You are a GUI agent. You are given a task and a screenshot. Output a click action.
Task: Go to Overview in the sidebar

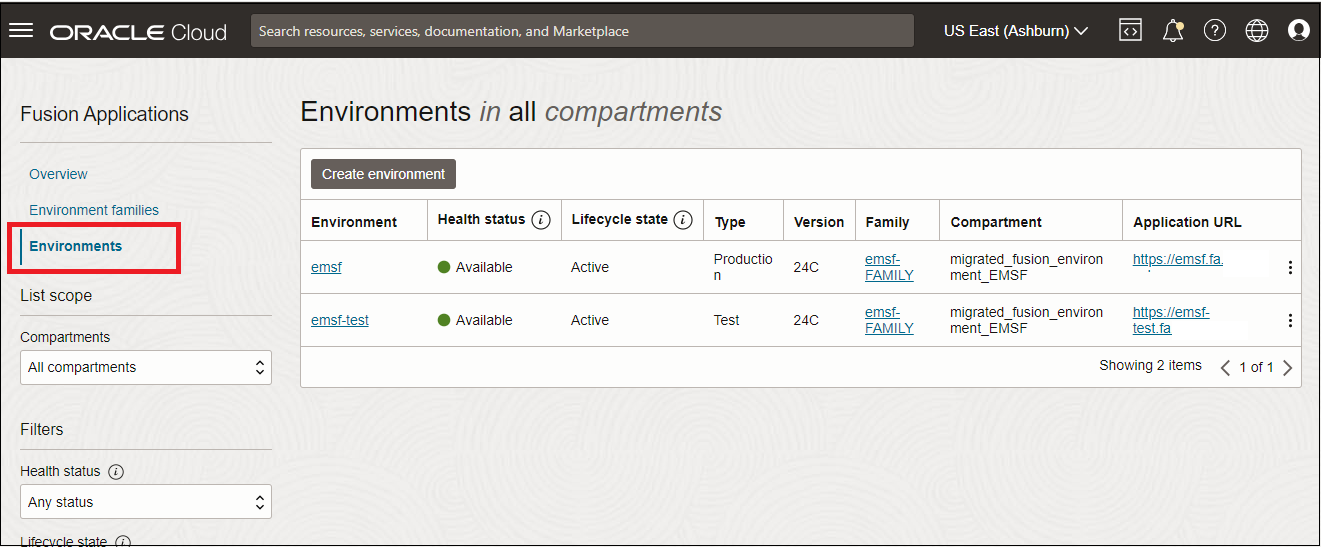58,174
